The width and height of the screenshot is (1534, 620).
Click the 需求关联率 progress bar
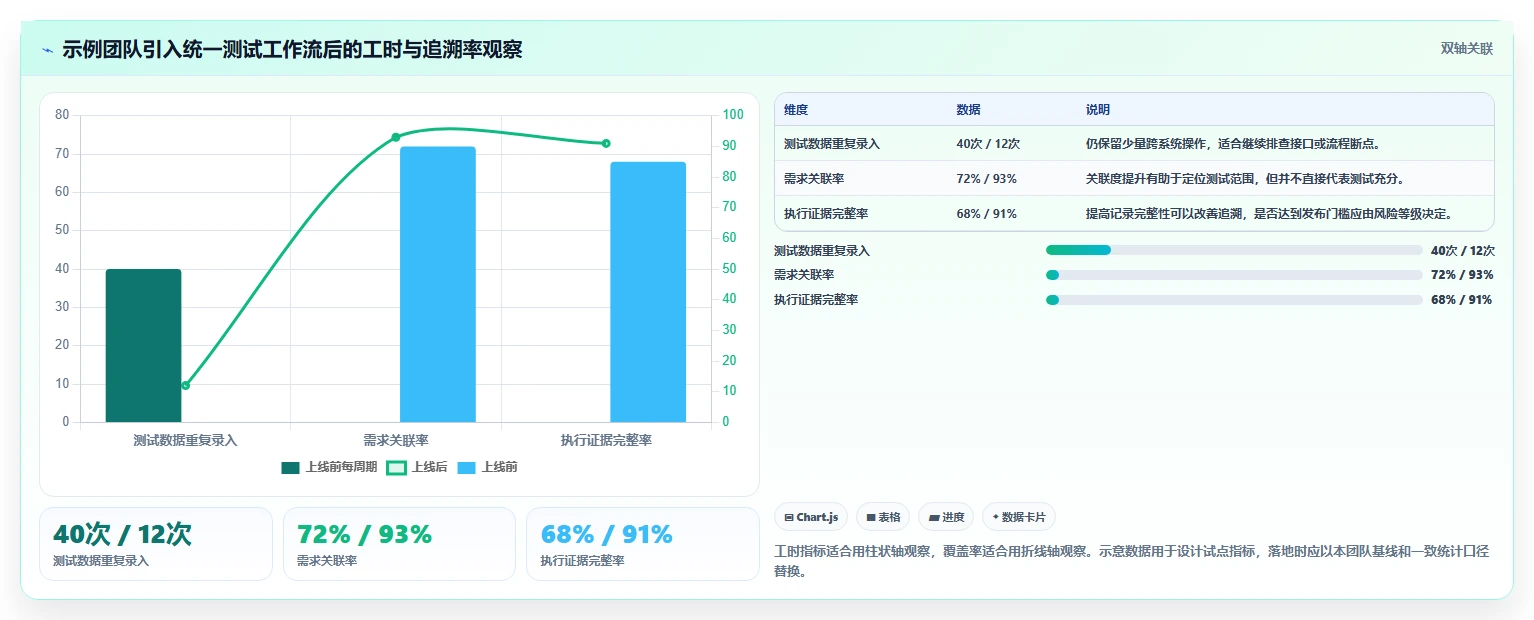[1234, 275]
